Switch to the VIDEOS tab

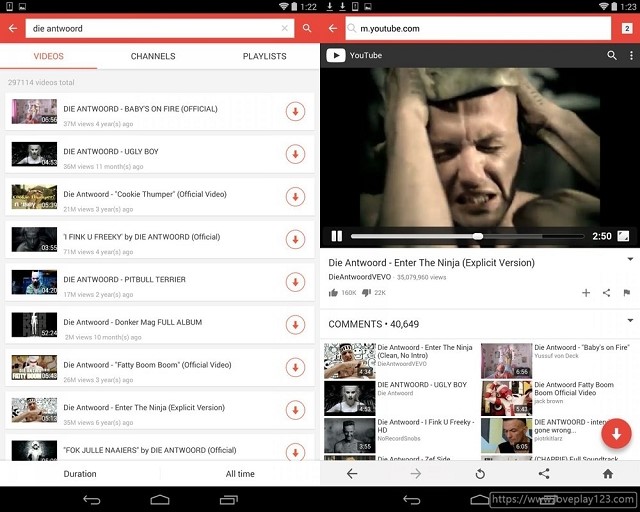[x=49, y=56]
